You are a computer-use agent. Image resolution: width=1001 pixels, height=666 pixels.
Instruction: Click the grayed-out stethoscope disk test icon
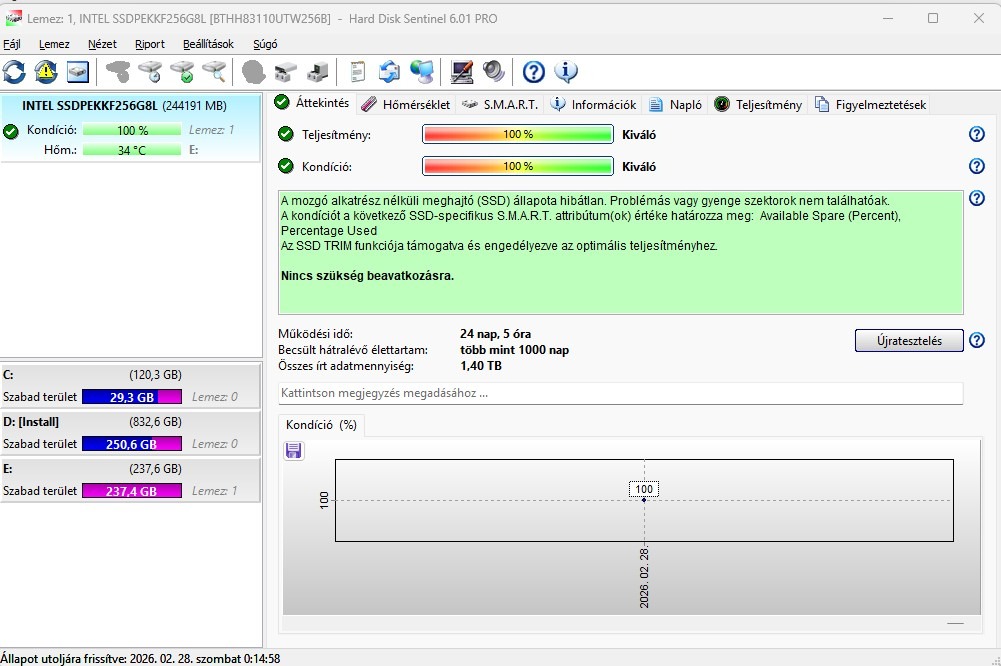117,72
